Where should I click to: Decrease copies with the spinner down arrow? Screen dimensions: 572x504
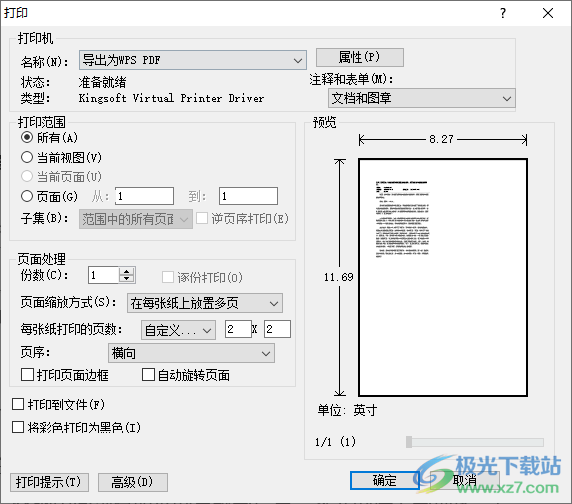[127, 279]
